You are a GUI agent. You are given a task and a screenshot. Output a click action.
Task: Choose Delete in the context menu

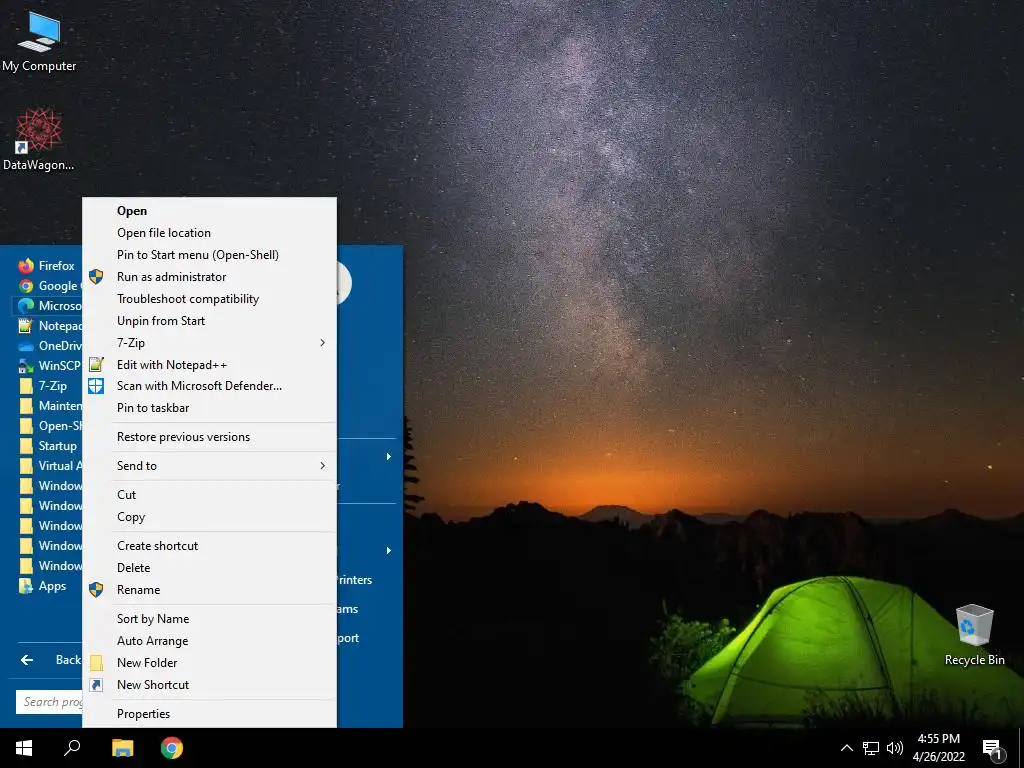pos(210,568)
